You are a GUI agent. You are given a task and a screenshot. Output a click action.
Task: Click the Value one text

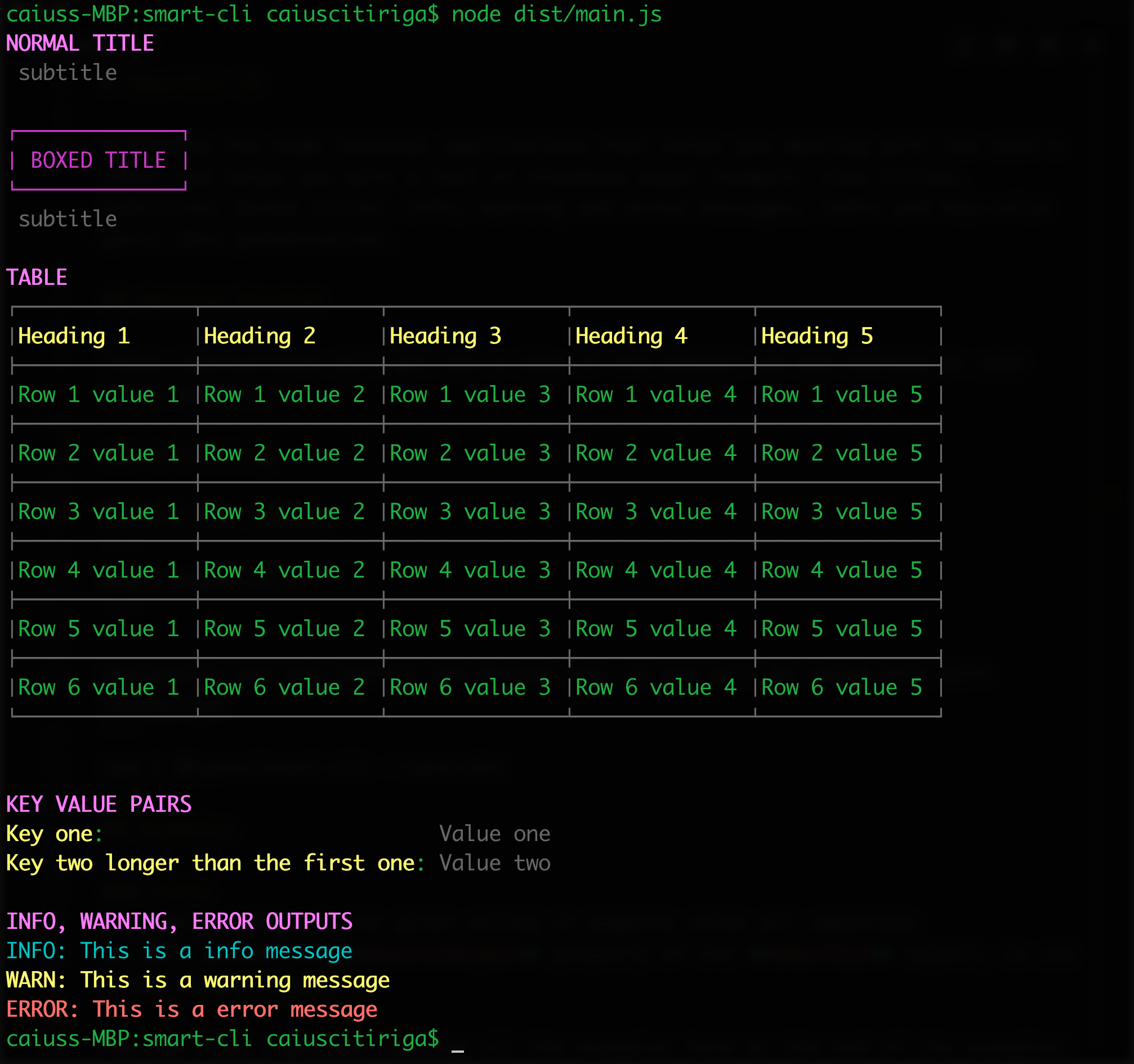click(494, 834)
